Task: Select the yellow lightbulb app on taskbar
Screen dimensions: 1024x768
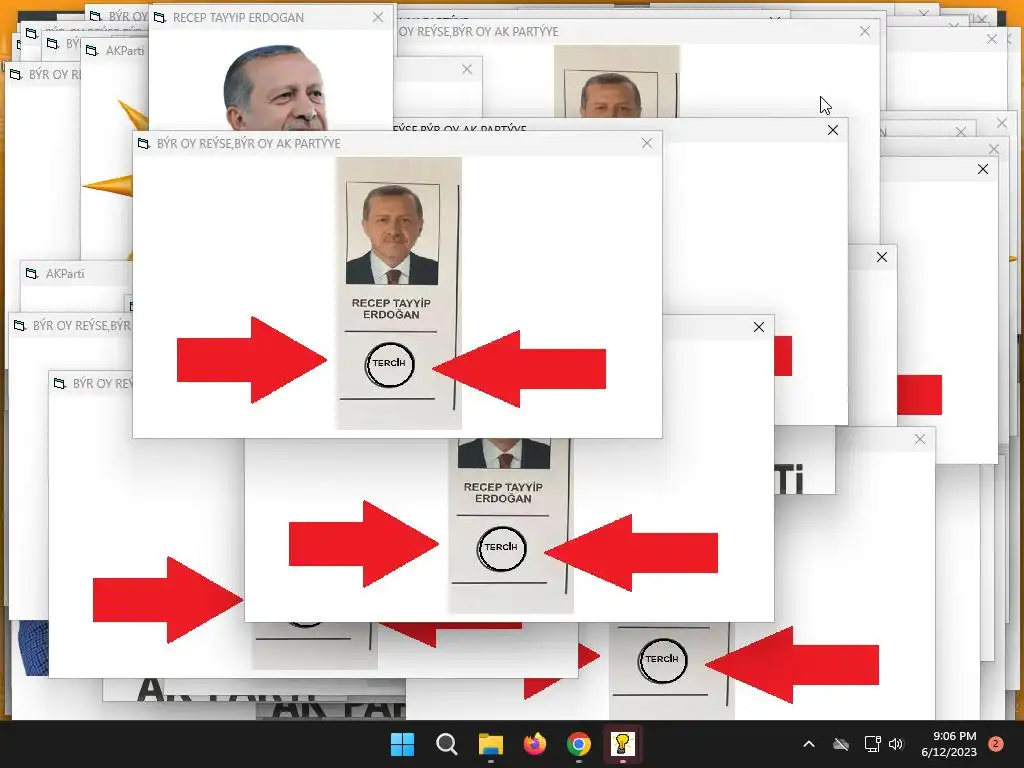Action: pos(622,744)
